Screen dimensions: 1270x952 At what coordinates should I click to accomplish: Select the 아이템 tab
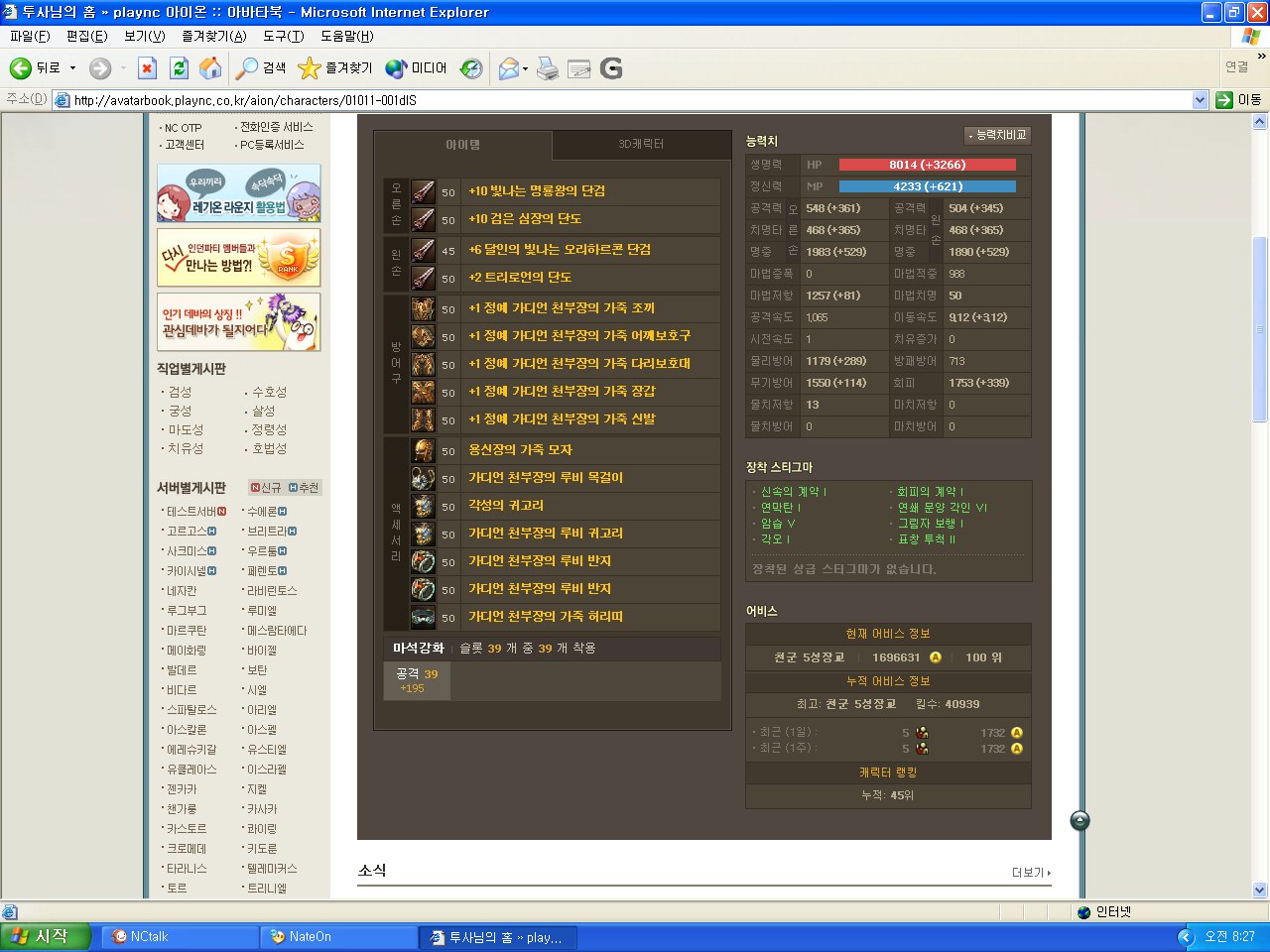[462, 145]
